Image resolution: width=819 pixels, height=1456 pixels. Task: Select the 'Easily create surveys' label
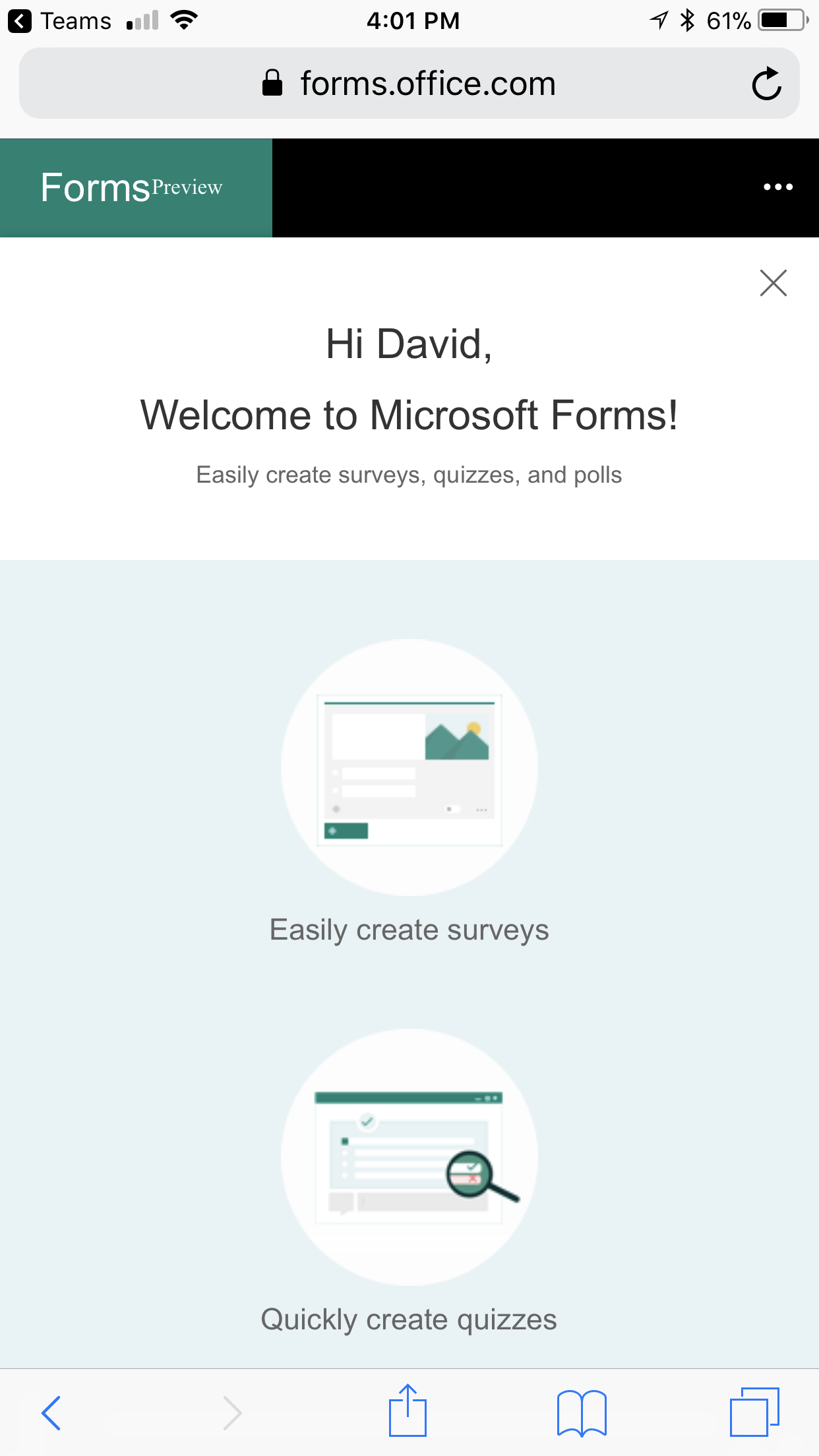[409, 930]
